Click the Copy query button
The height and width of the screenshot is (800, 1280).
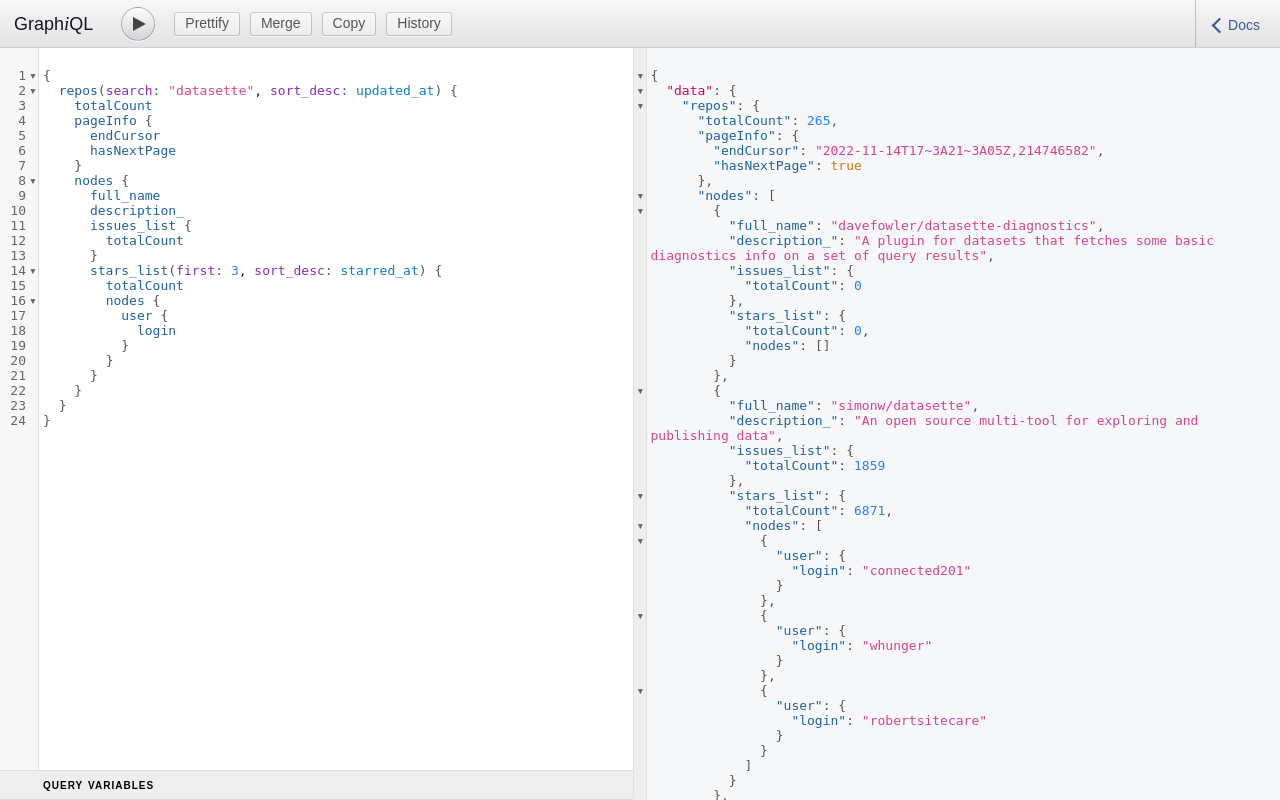coord(349,24)
